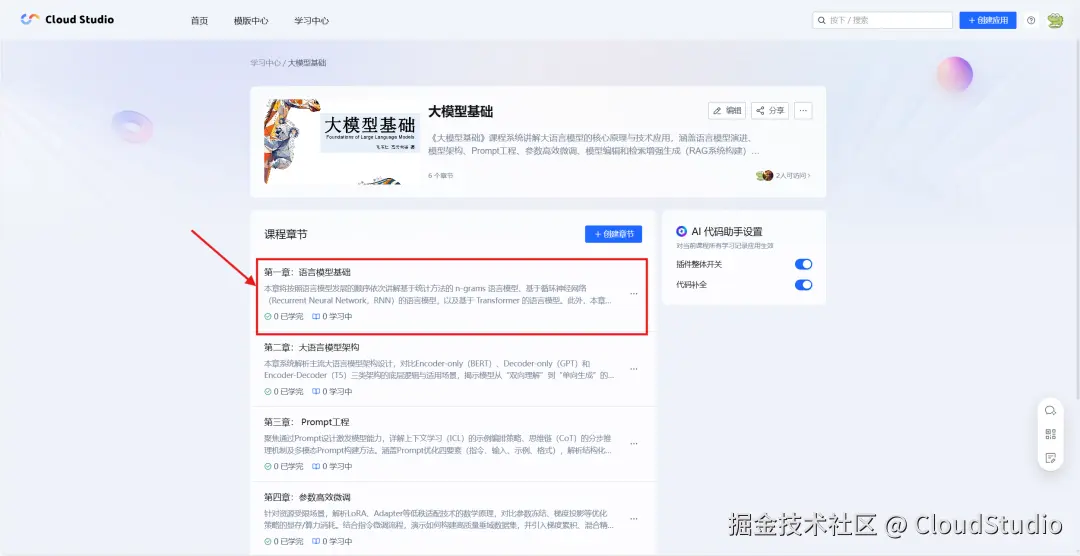Click the course description paragraph
This screenshot has height=556, width=1080.
click(x=594, y=144)
